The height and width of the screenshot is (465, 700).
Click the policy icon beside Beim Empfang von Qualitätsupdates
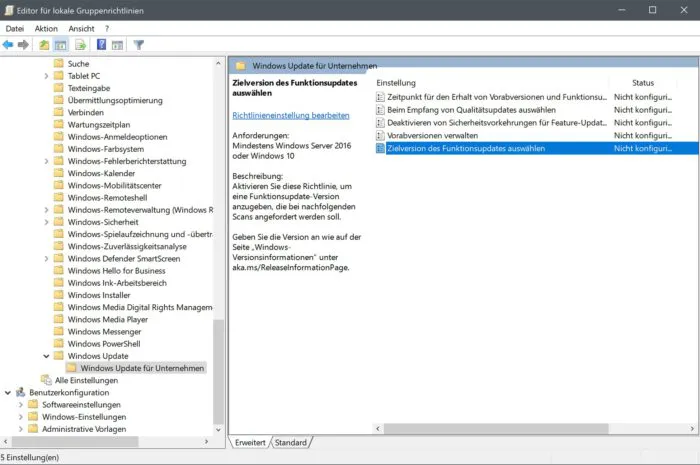point(380,110)
